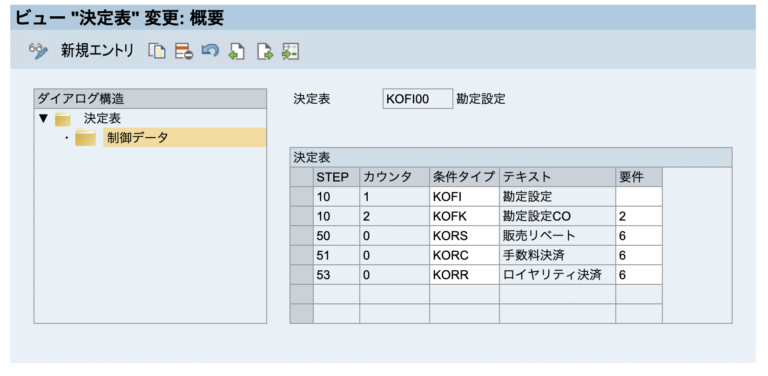Select the row of KOFI via row selector
The height and width of the screenshot is (376, 768).
[x=301, y=197]
